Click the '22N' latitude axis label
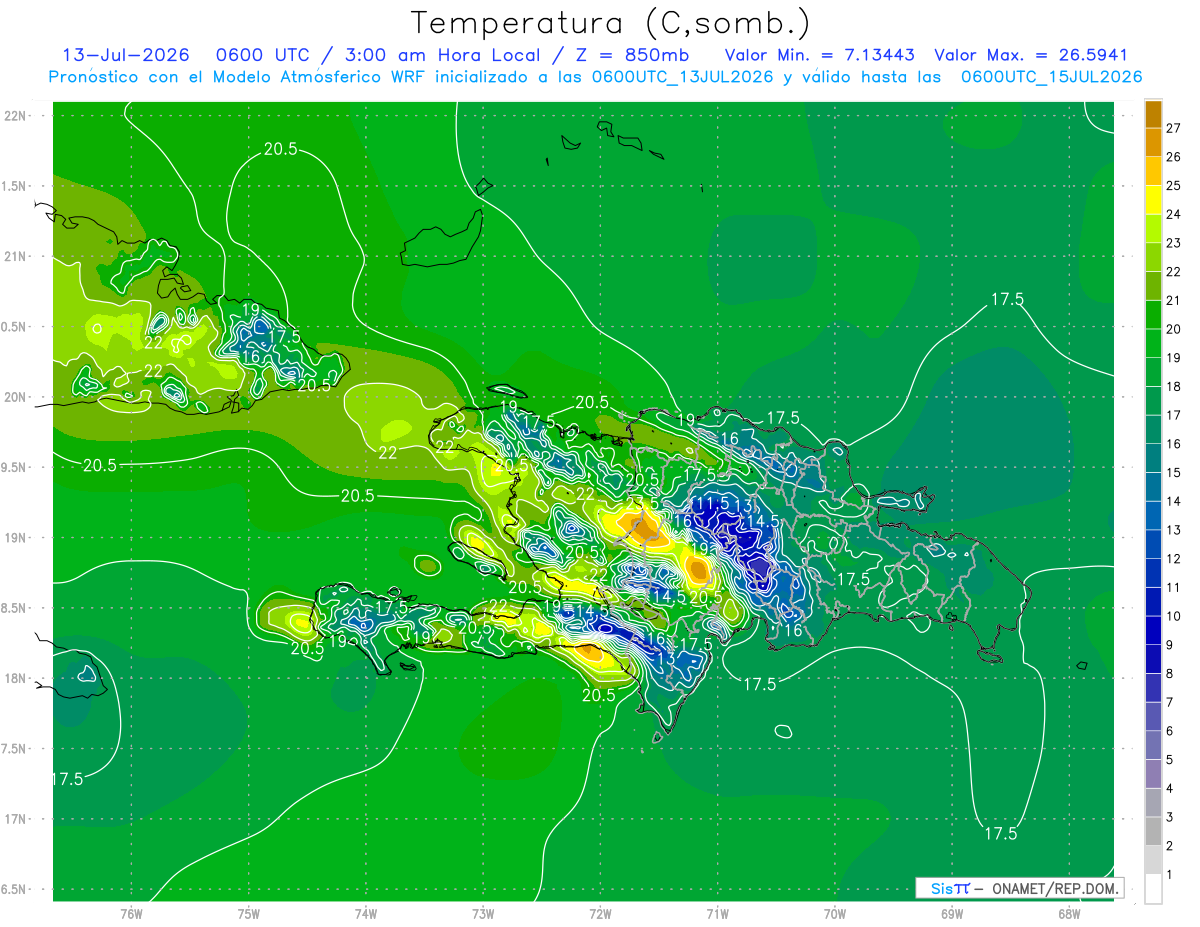 point(14,115)
